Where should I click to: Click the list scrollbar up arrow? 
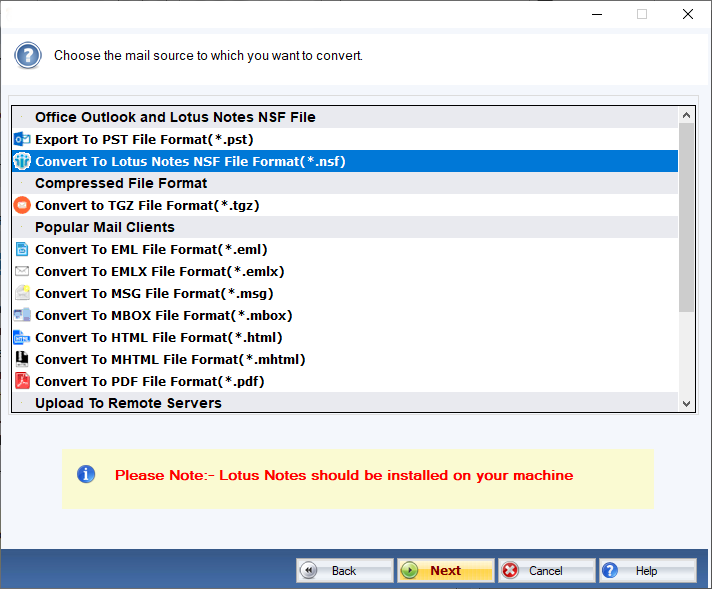(687, 115)
